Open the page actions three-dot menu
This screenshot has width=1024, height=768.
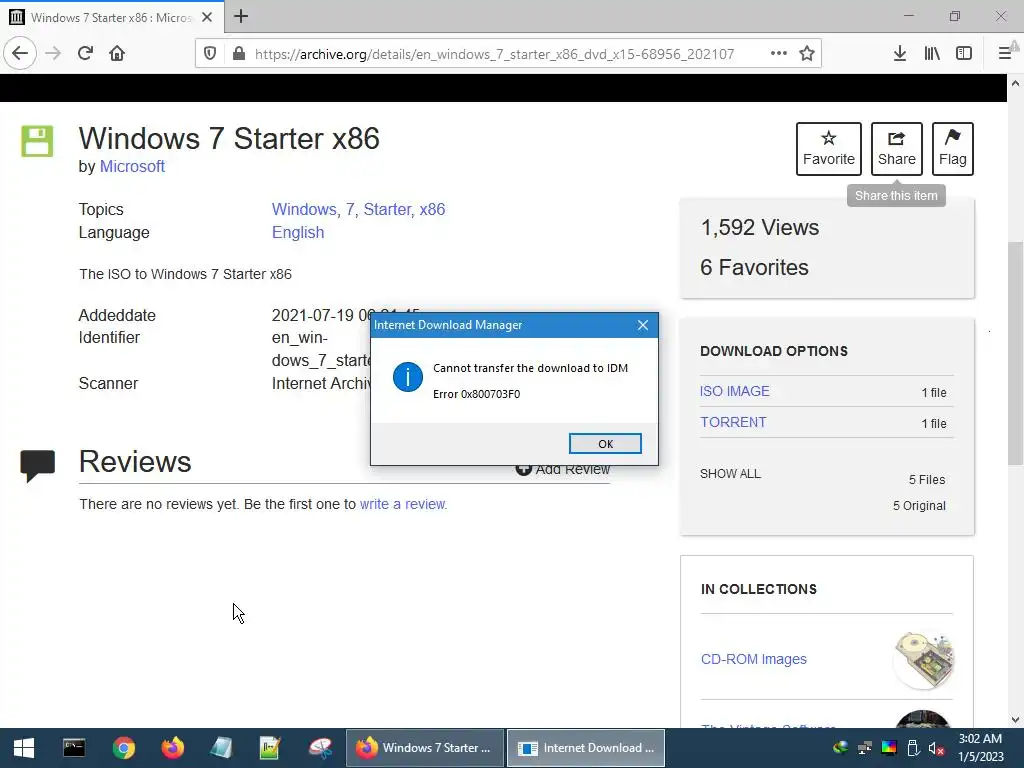(778, 54)
